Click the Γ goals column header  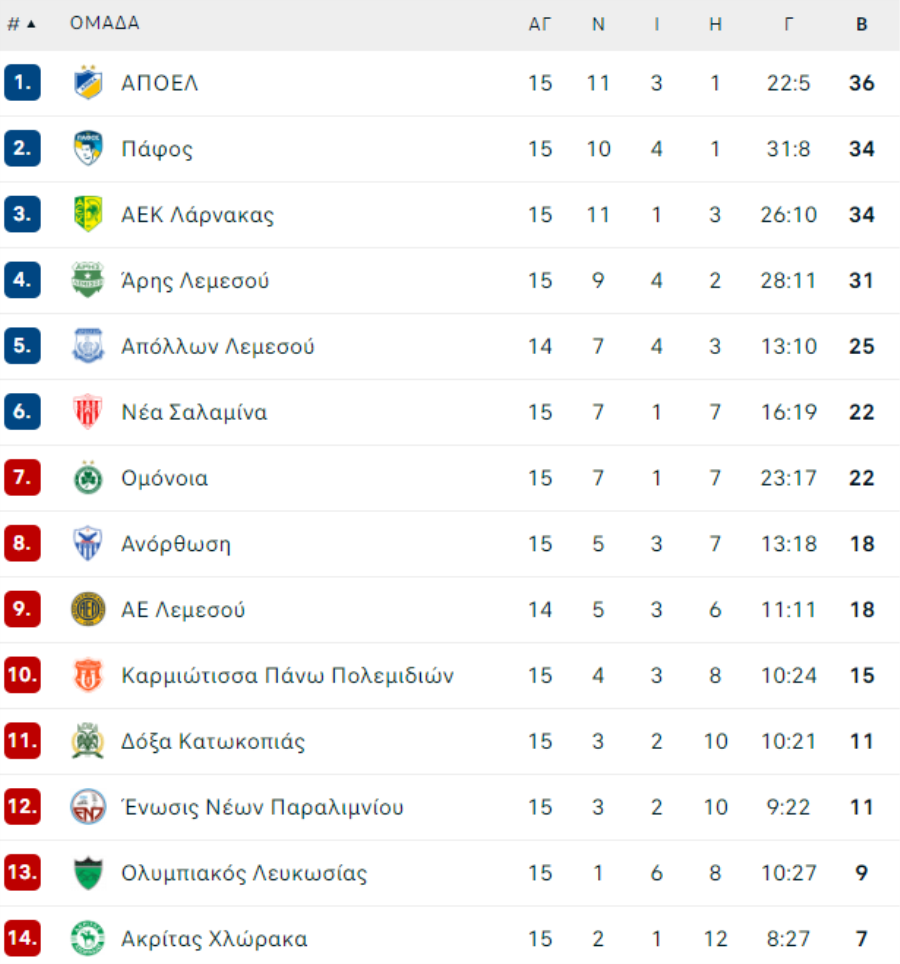[789, 24]
